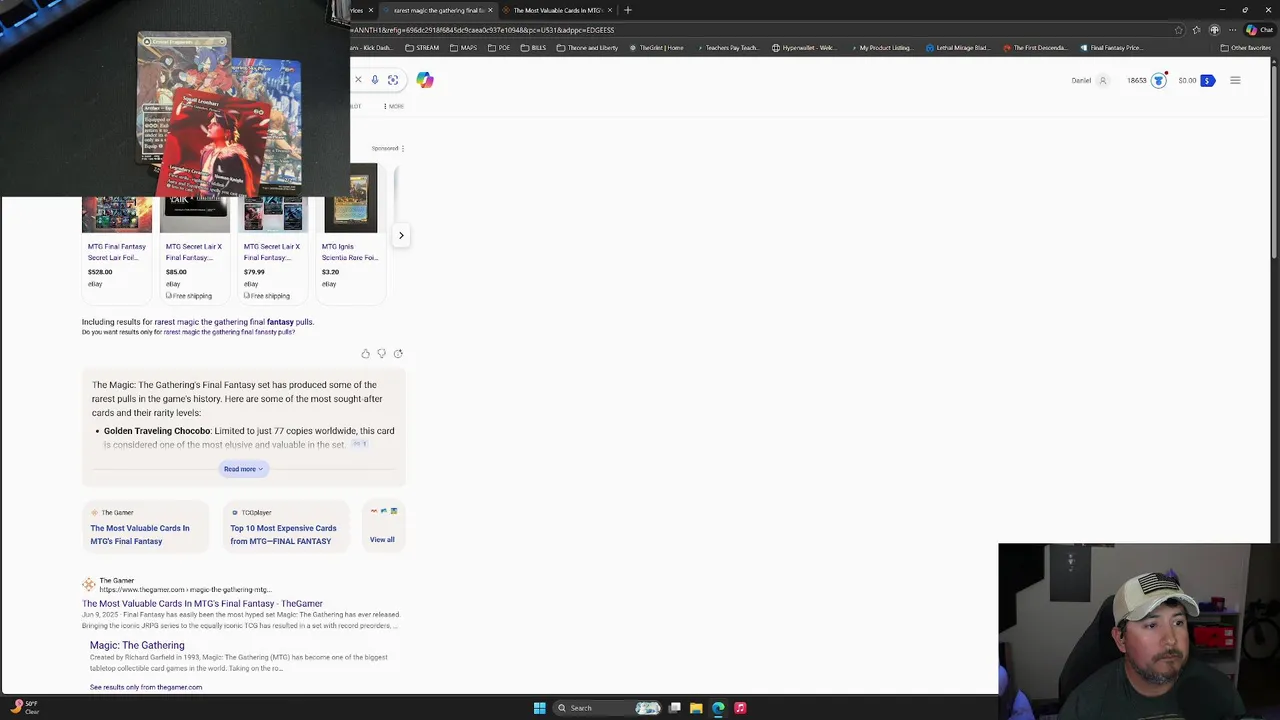Open POE bookmarks folder
Viewport: 1280px width, 720px height.
[499, 48]
